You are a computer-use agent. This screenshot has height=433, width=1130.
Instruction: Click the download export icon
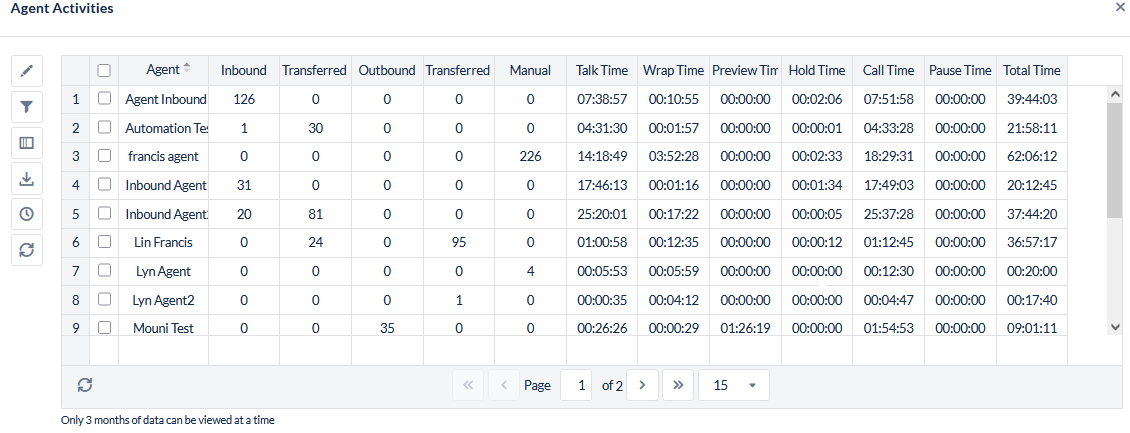[27, 178]
